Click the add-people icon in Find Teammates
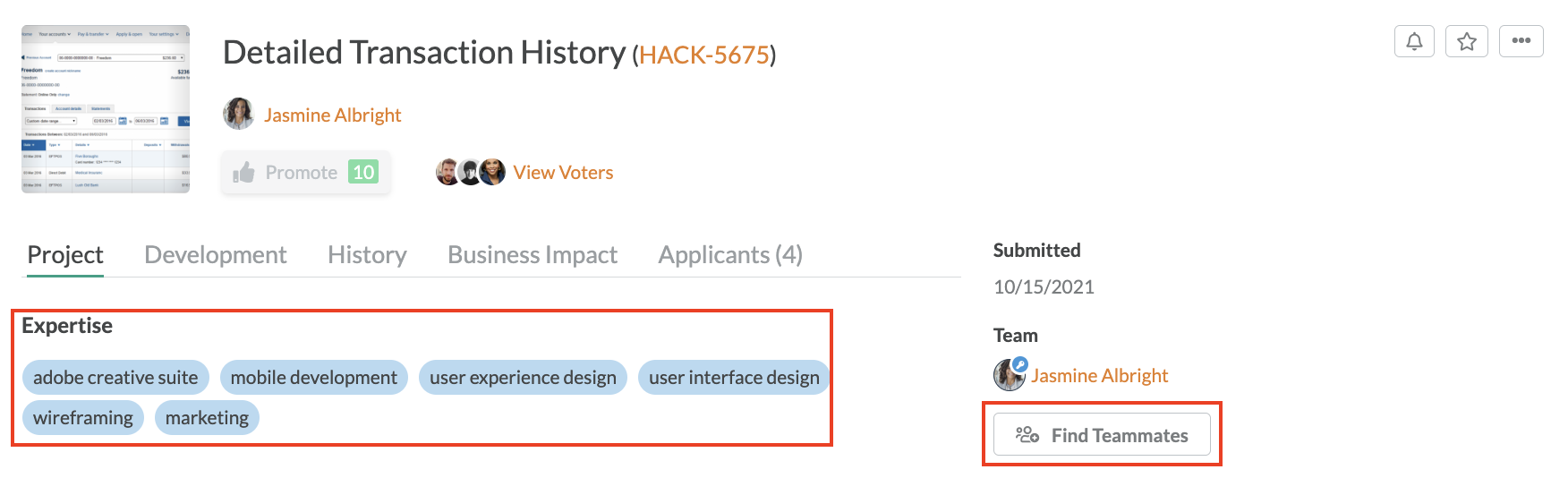The height and width of the screenshot is (478, 1568). tap(1027, 435)
